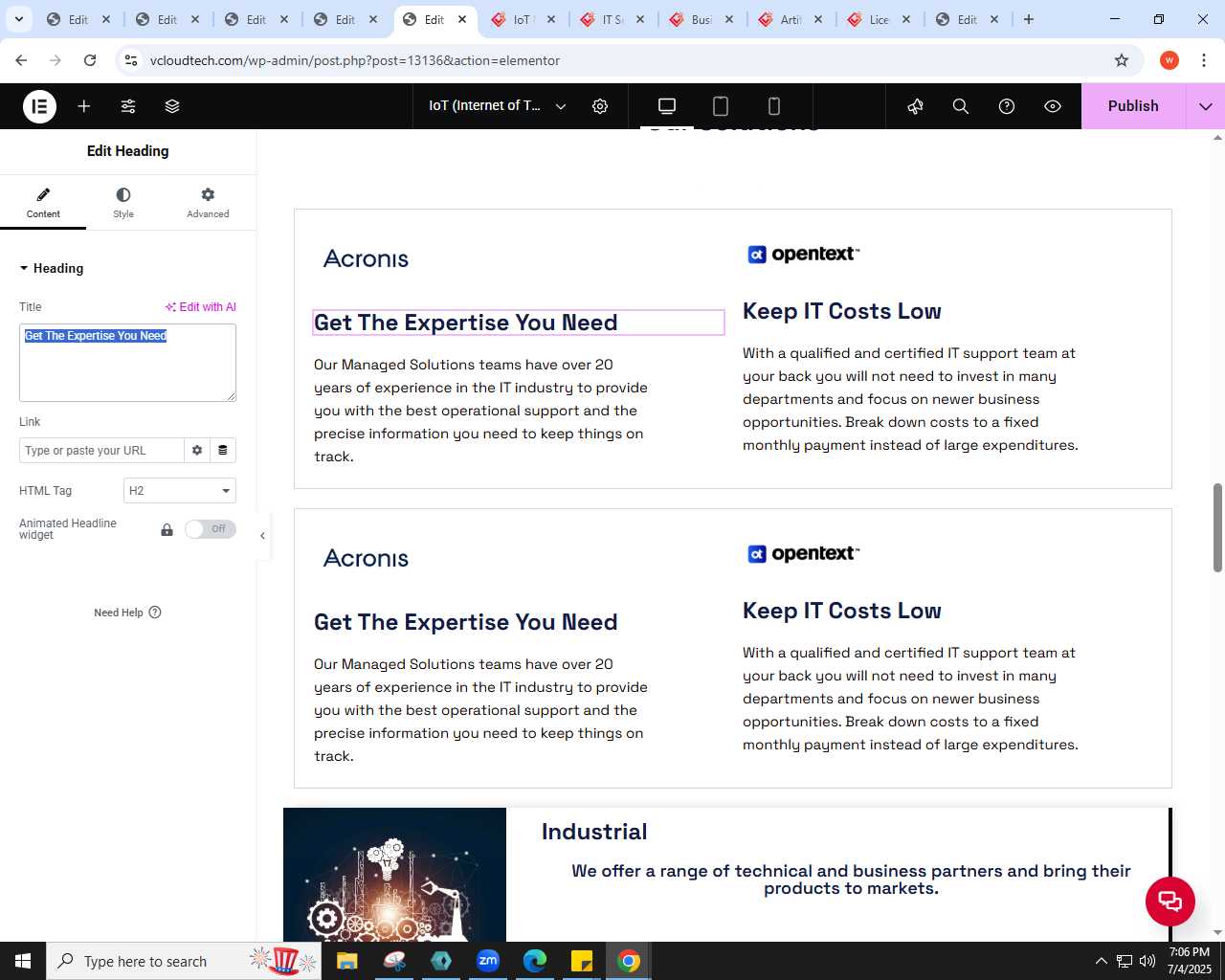Viewport: 1225px width, 980px height.
Task: Bookmark this page with star icon
Action: tap(1122, 60)
